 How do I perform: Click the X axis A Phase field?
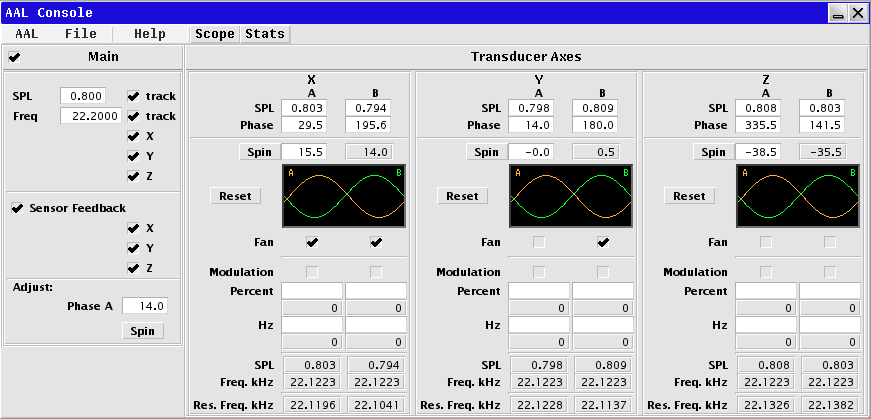point(304,125)
